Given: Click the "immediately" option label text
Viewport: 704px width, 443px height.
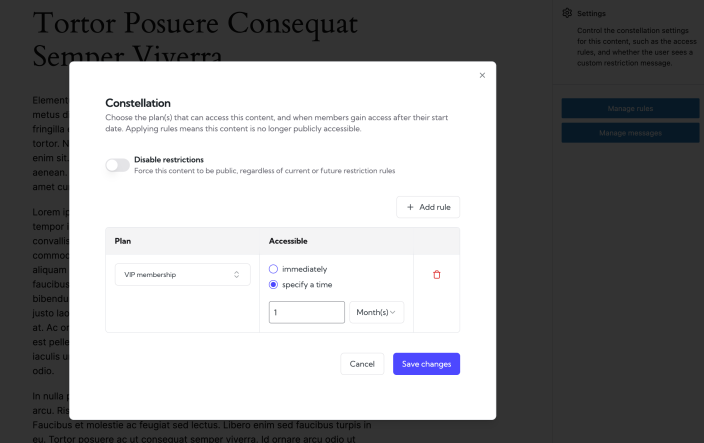Looking at the screenshot, I should tap(304, 269).
